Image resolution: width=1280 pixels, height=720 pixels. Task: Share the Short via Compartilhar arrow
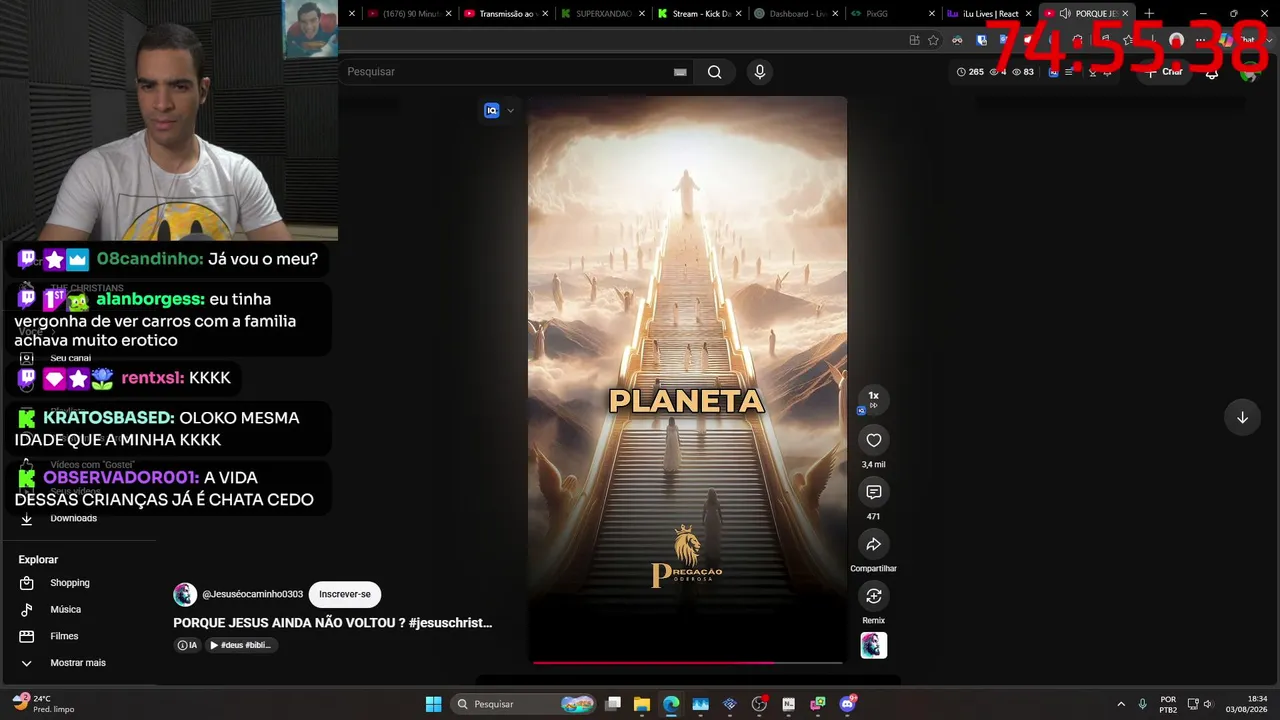coord(873,544)
